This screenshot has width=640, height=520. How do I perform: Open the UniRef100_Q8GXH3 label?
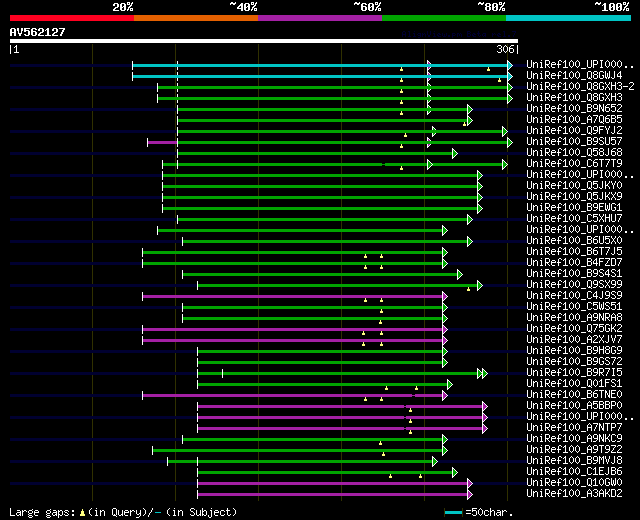coord(574,97)
